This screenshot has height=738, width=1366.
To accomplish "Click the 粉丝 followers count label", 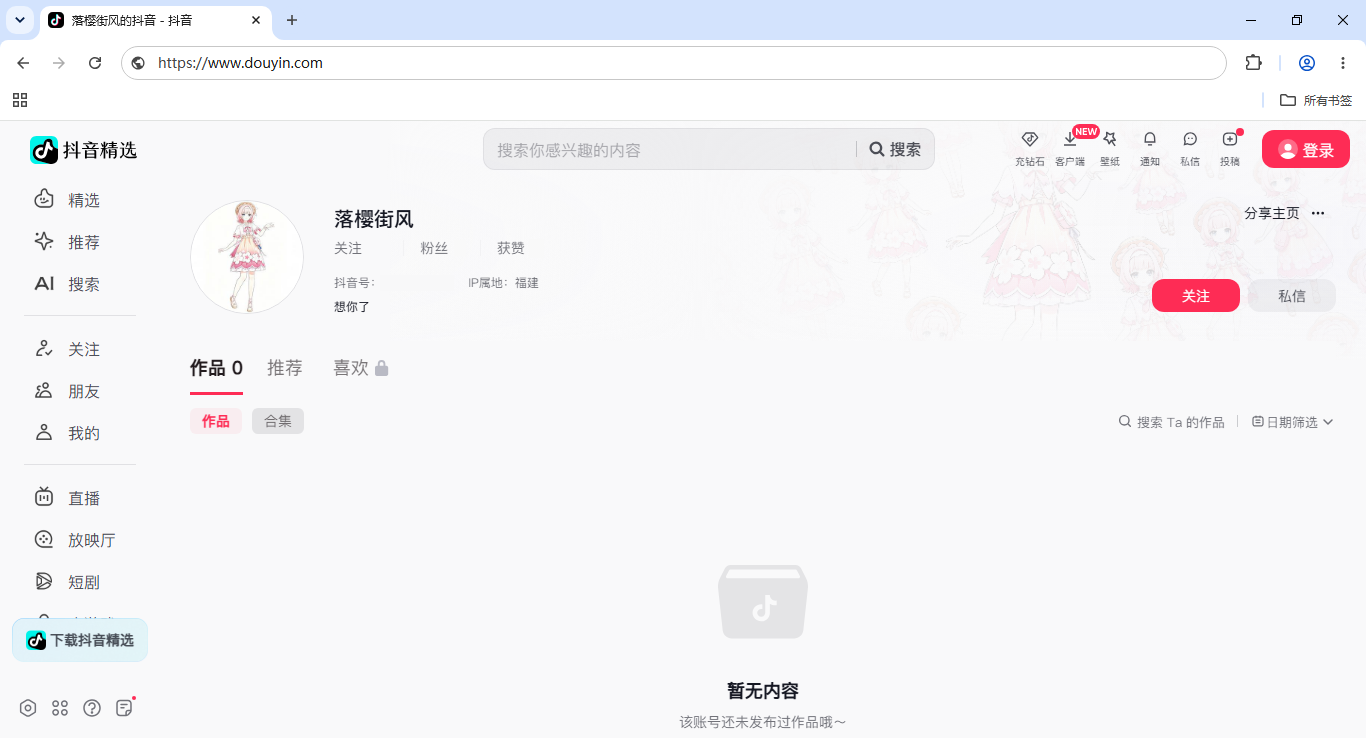I will tap(434, 248).
